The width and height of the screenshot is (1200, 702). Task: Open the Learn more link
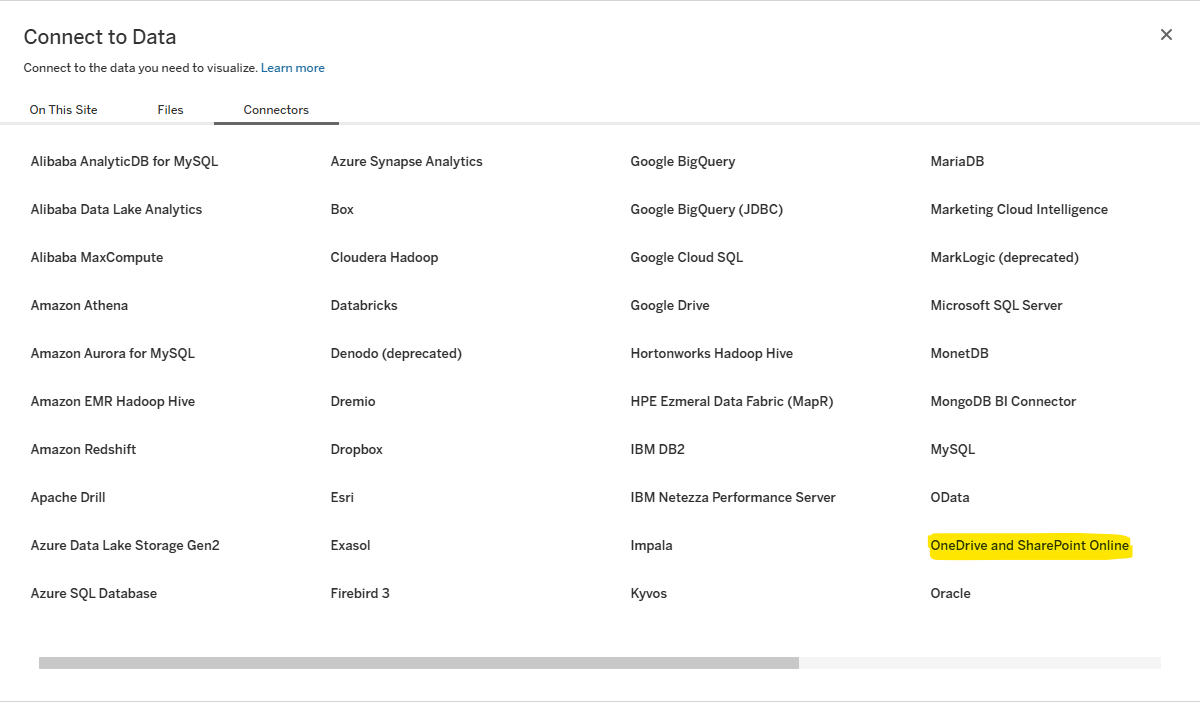(292, 67)
